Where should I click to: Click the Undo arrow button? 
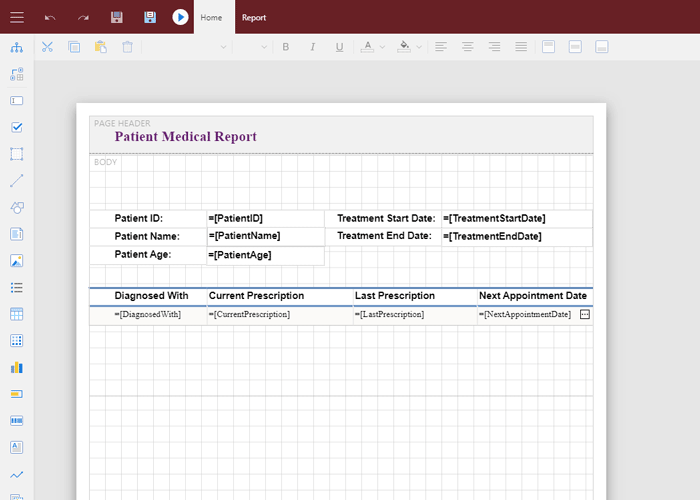pos(50,17)
